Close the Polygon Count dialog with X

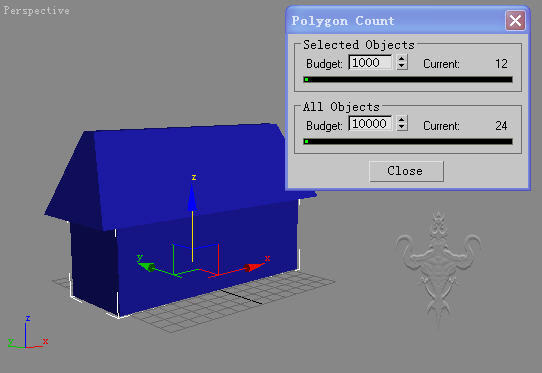(x=515, y=21)
